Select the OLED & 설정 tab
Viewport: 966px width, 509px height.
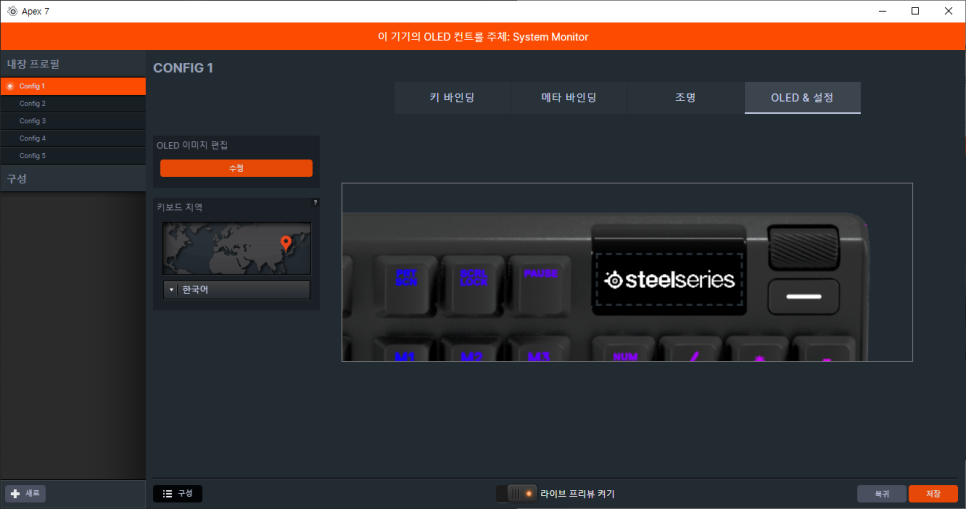(802, 97)
